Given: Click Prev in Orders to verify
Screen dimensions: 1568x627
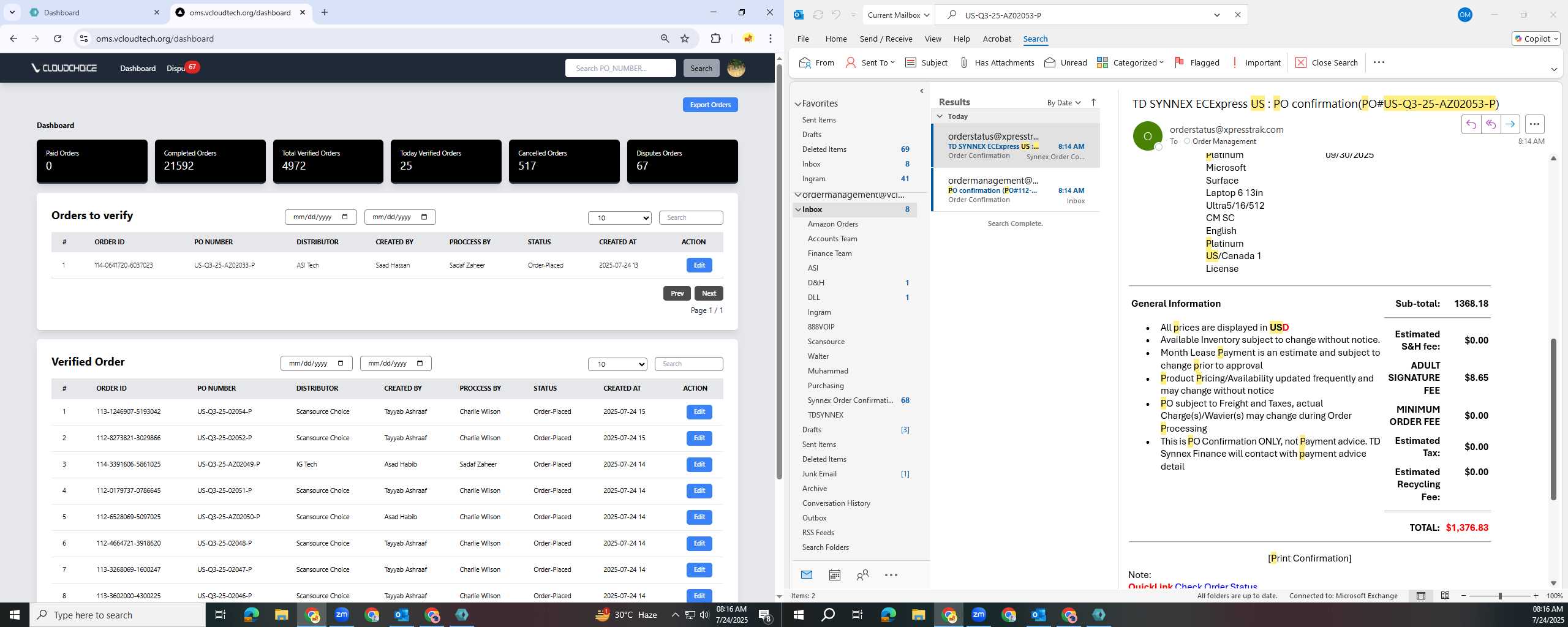Looking at the screenshot, I should click(x=677, y=293).
